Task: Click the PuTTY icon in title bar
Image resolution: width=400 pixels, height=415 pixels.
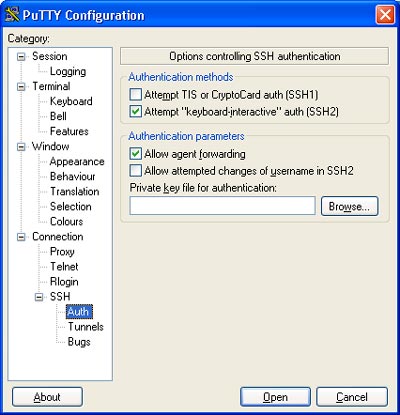Action: click(x=12, y=14)
